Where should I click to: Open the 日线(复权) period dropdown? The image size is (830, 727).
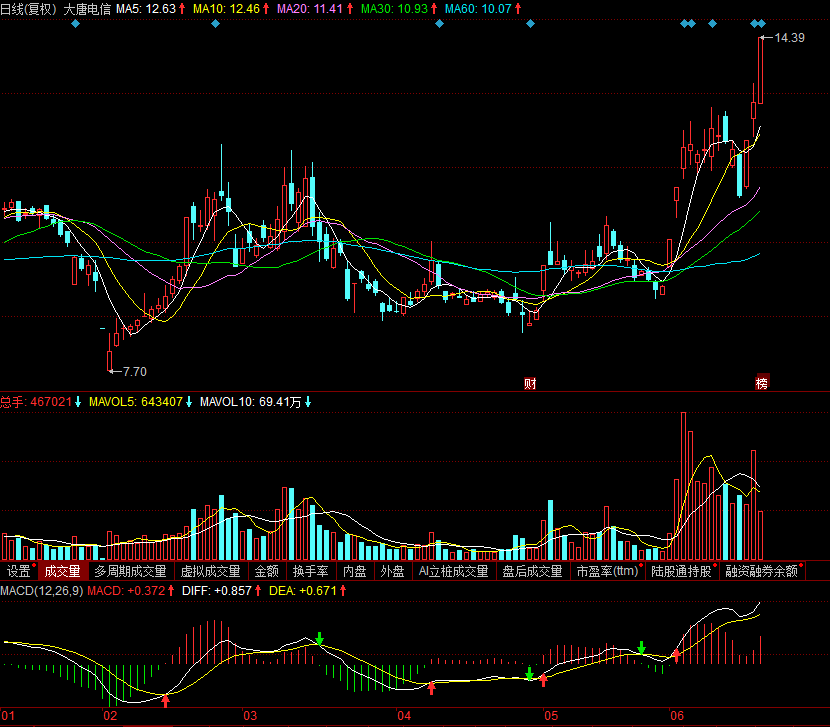point(28,8)
